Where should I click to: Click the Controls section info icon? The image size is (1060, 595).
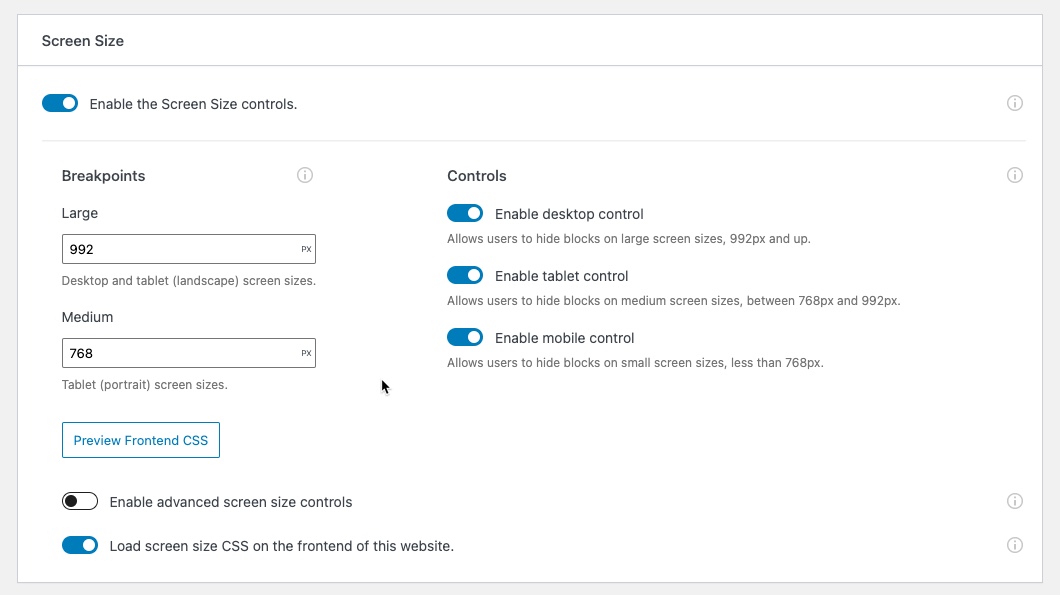1014,176
